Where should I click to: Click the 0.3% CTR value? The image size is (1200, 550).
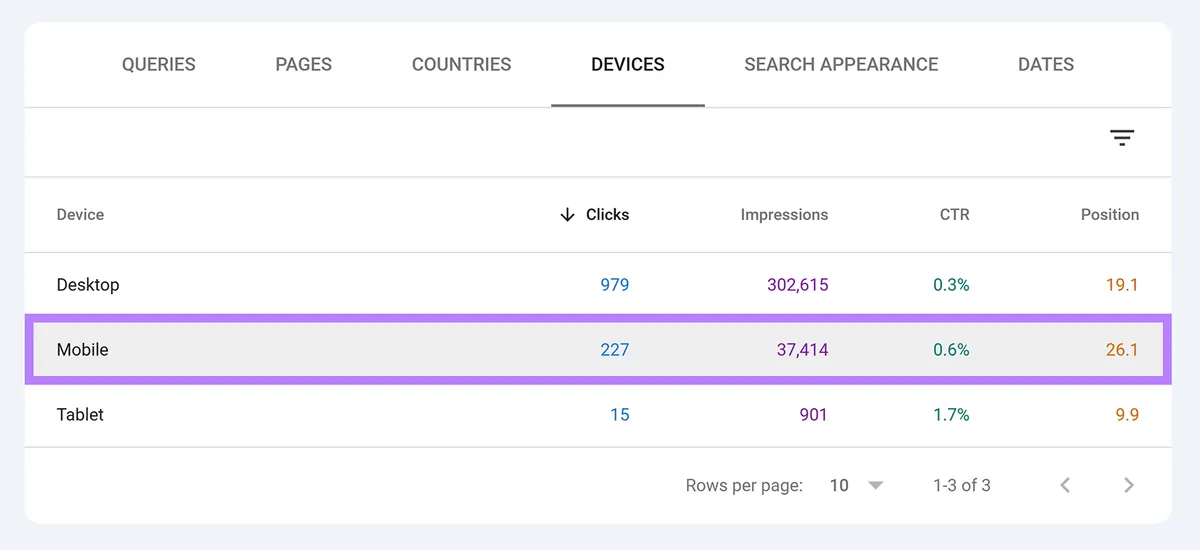951,285
